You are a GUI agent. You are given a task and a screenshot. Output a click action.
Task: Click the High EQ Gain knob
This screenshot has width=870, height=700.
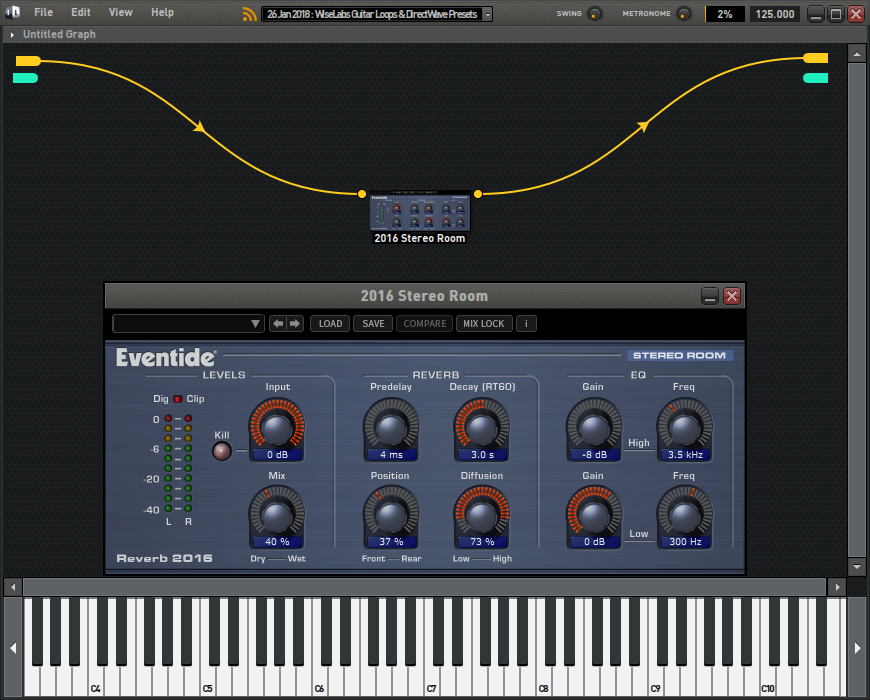[594, 427]
